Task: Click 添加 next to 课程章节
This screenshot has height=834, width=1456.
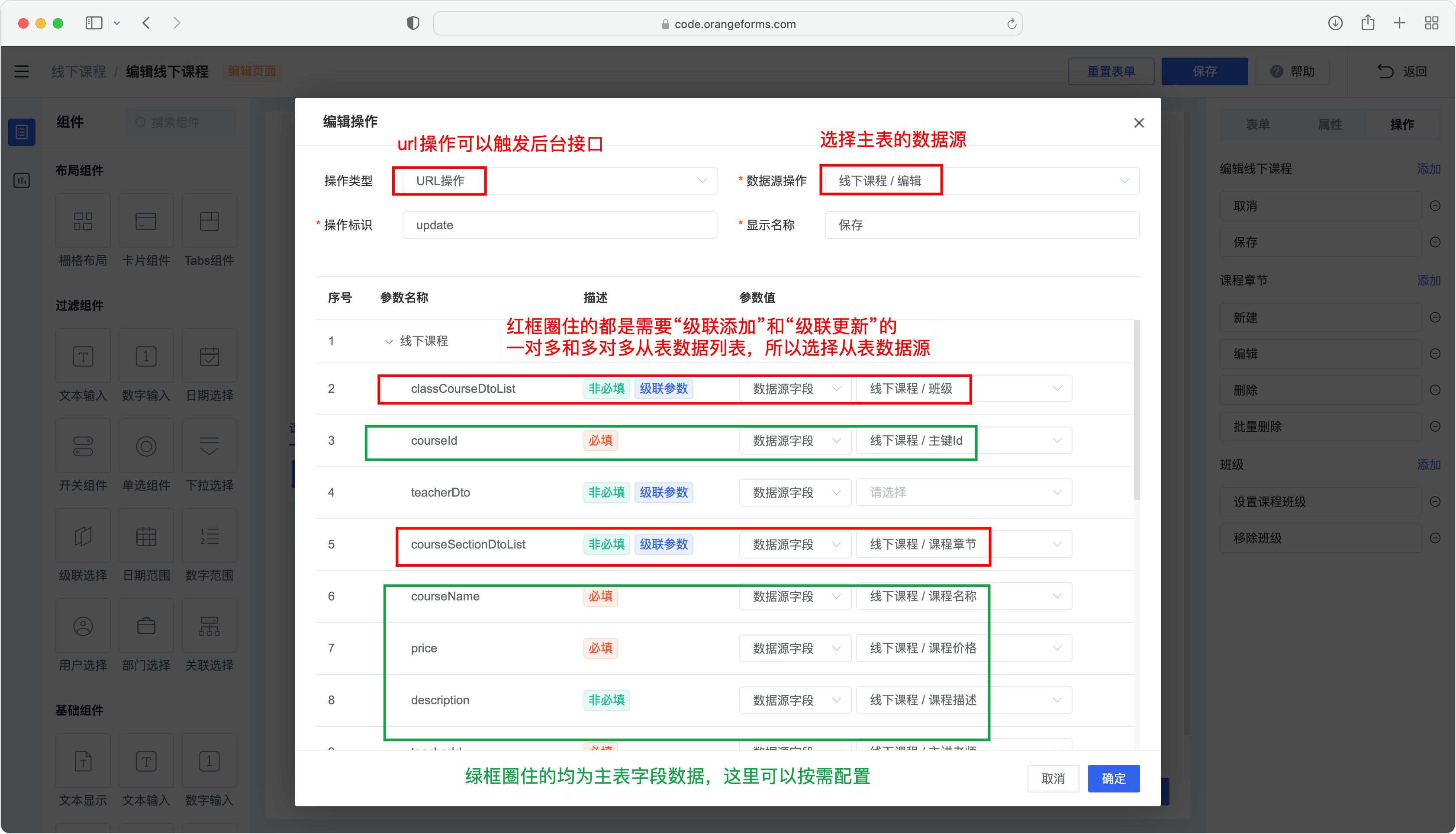Action: point(1428,281)
